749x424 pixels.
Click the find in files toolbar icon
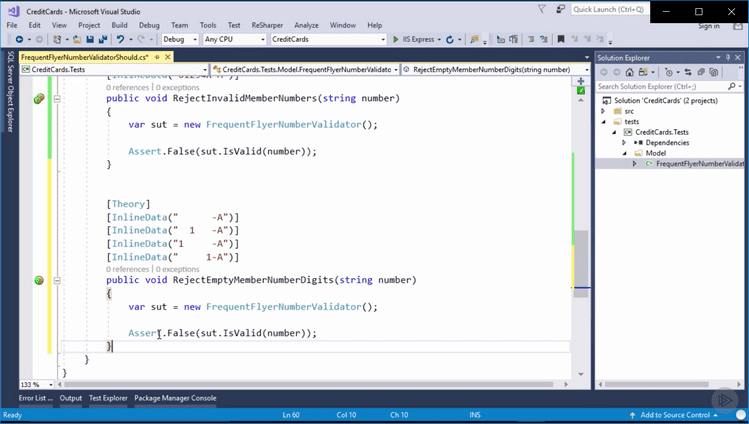pos(474,40)
